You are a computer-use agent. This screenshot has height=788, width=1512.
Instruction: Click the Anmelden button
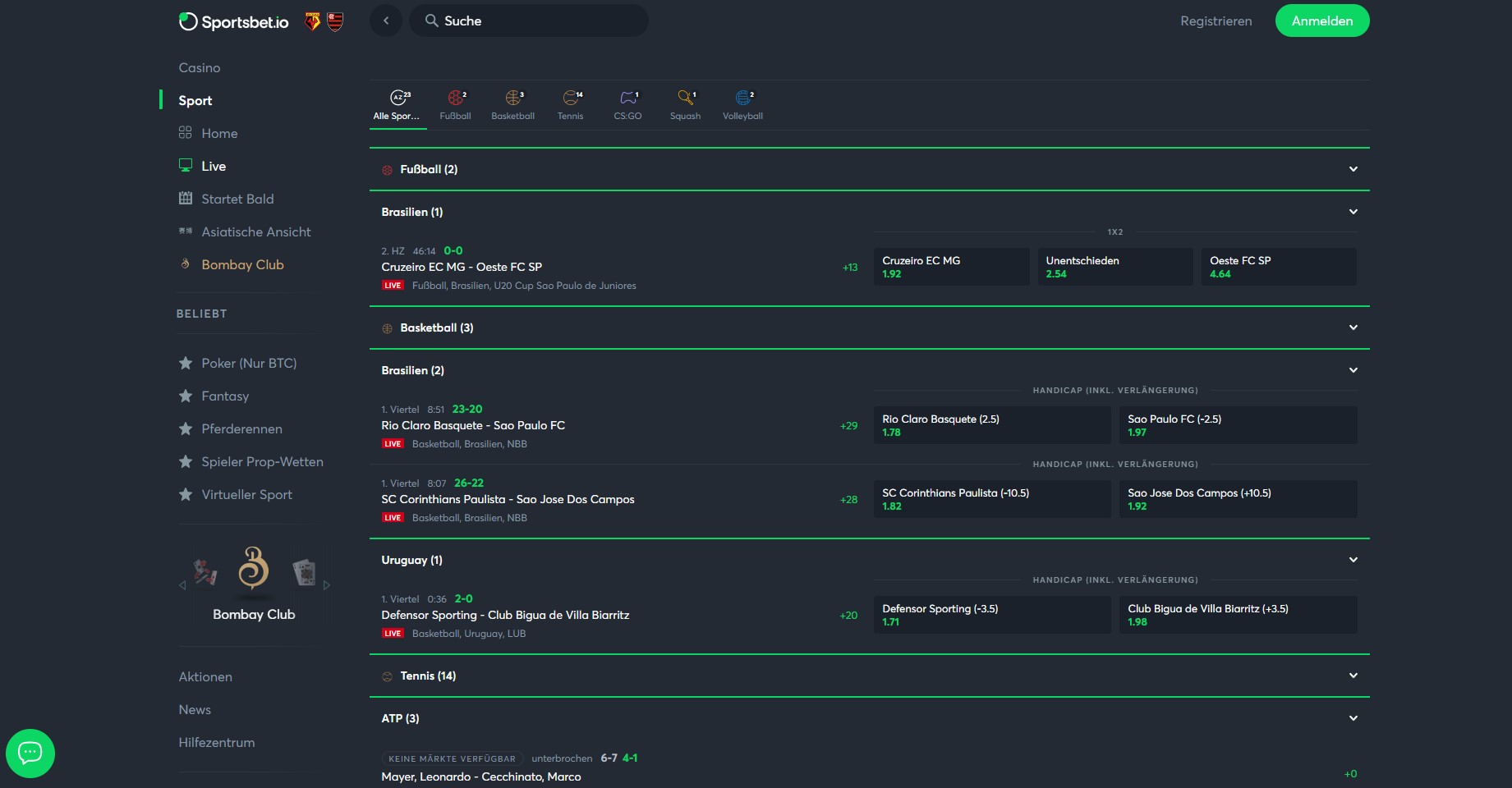[x=1322, y=21]
